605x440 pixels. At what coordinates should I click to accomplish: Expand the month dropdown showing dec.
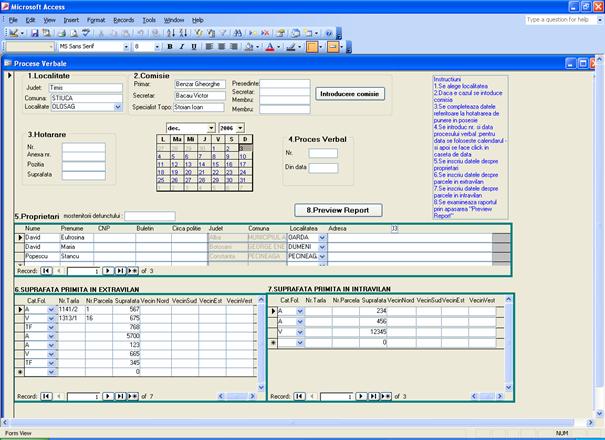point(211,128)
